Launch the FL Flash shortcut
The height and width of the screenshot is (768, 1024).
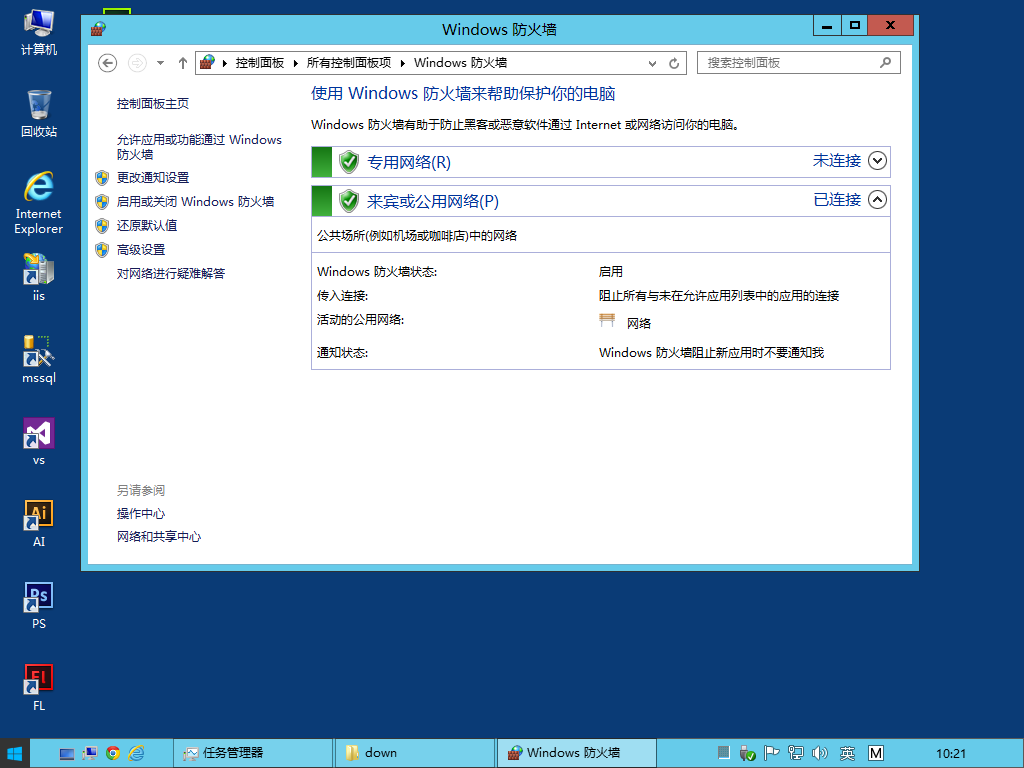[x=39, y=688]
